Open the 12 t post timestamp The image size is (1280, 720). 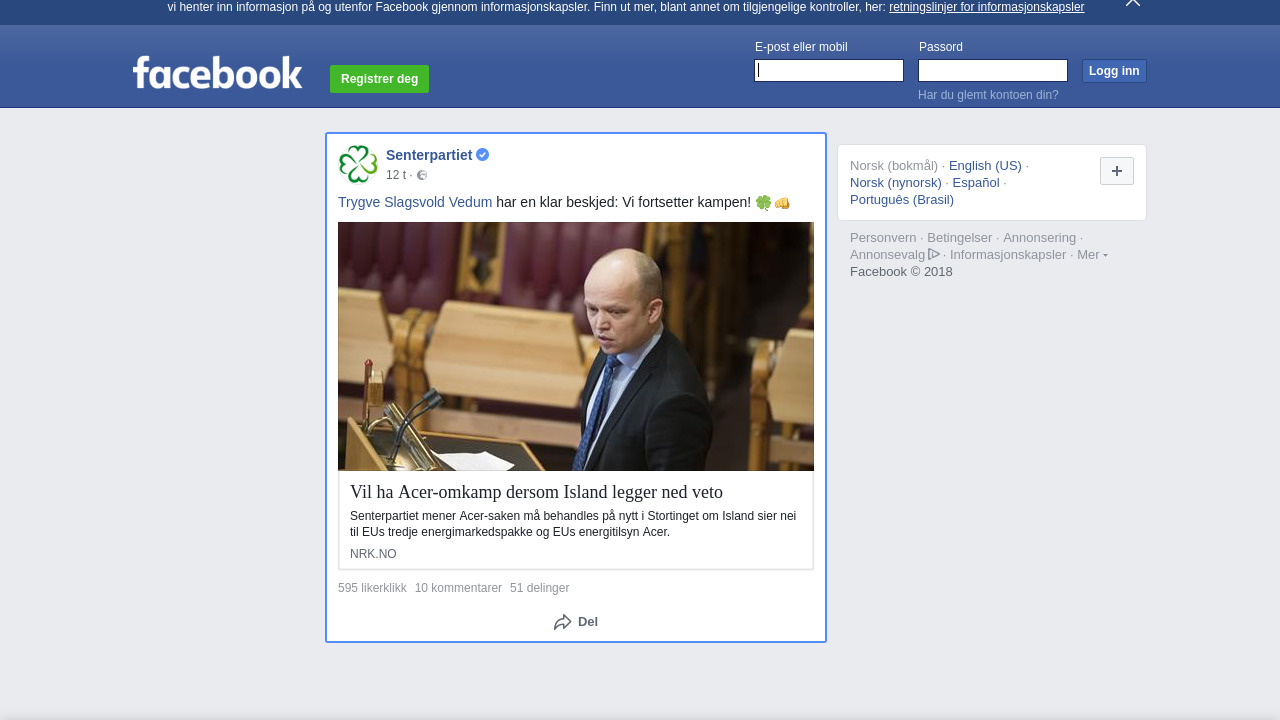click(x=396, y=175)
